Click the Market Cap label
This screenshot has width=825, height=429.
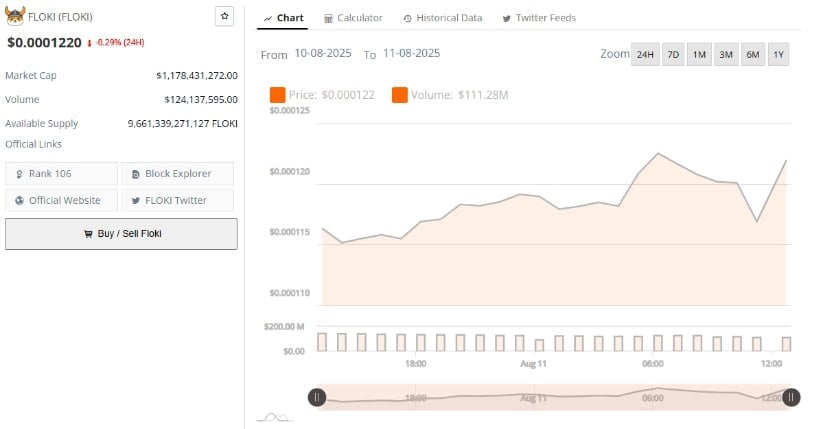[x=31, y=76]
